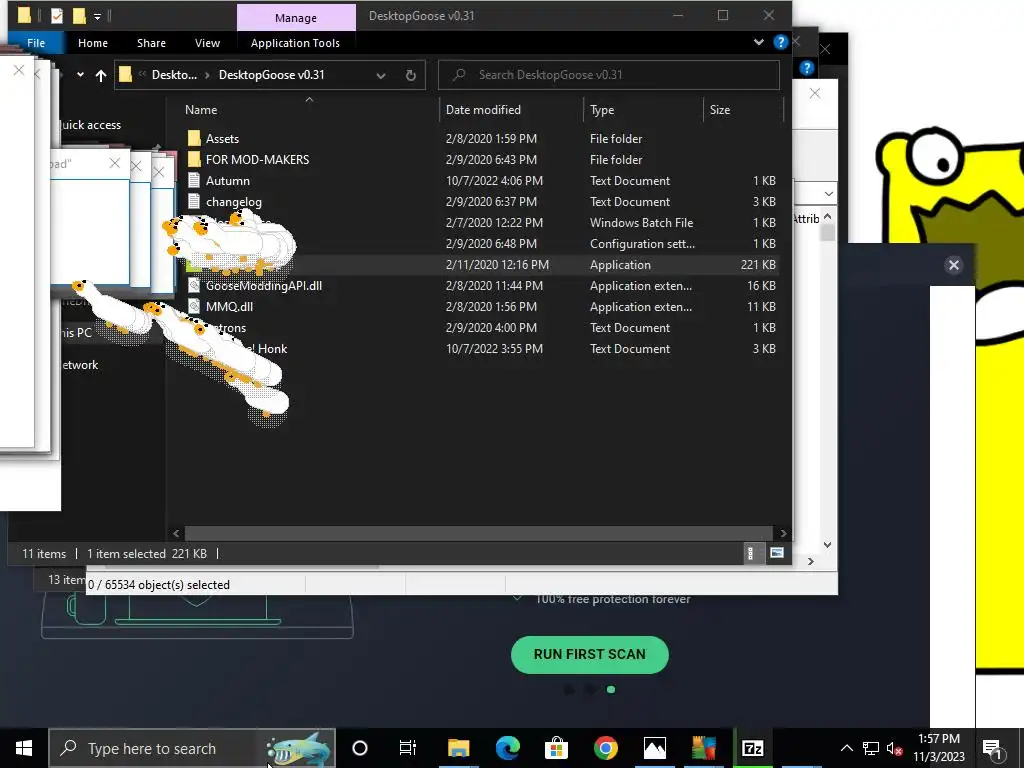The width and height of the screenshot is (1024, 768).
Task: Select the Assets folder
Action: (x=222, y=138)
